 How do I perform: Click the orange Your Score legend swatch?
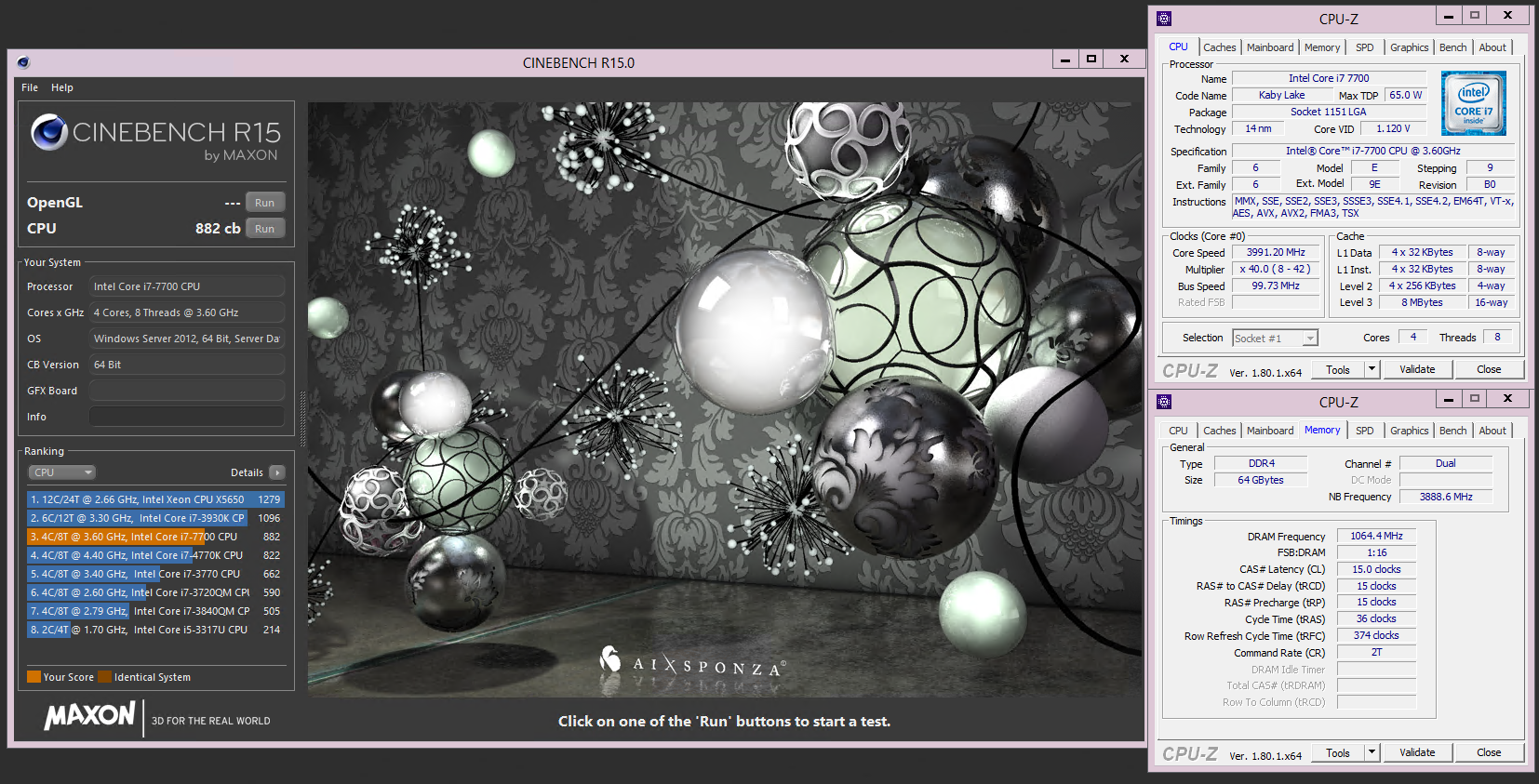(33, 677)
